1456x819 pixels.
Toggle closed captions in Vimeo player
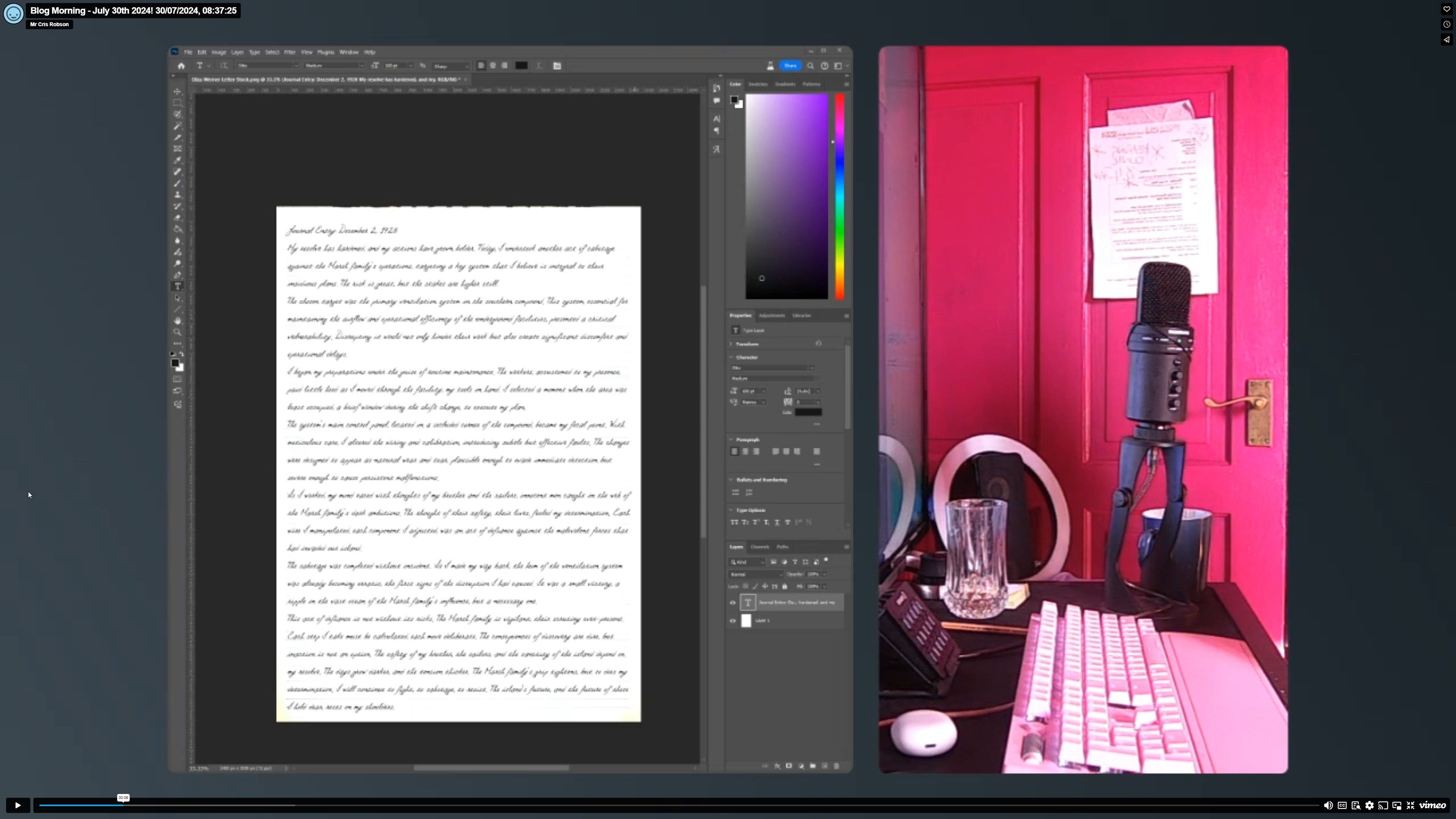tap(1342, 805)
